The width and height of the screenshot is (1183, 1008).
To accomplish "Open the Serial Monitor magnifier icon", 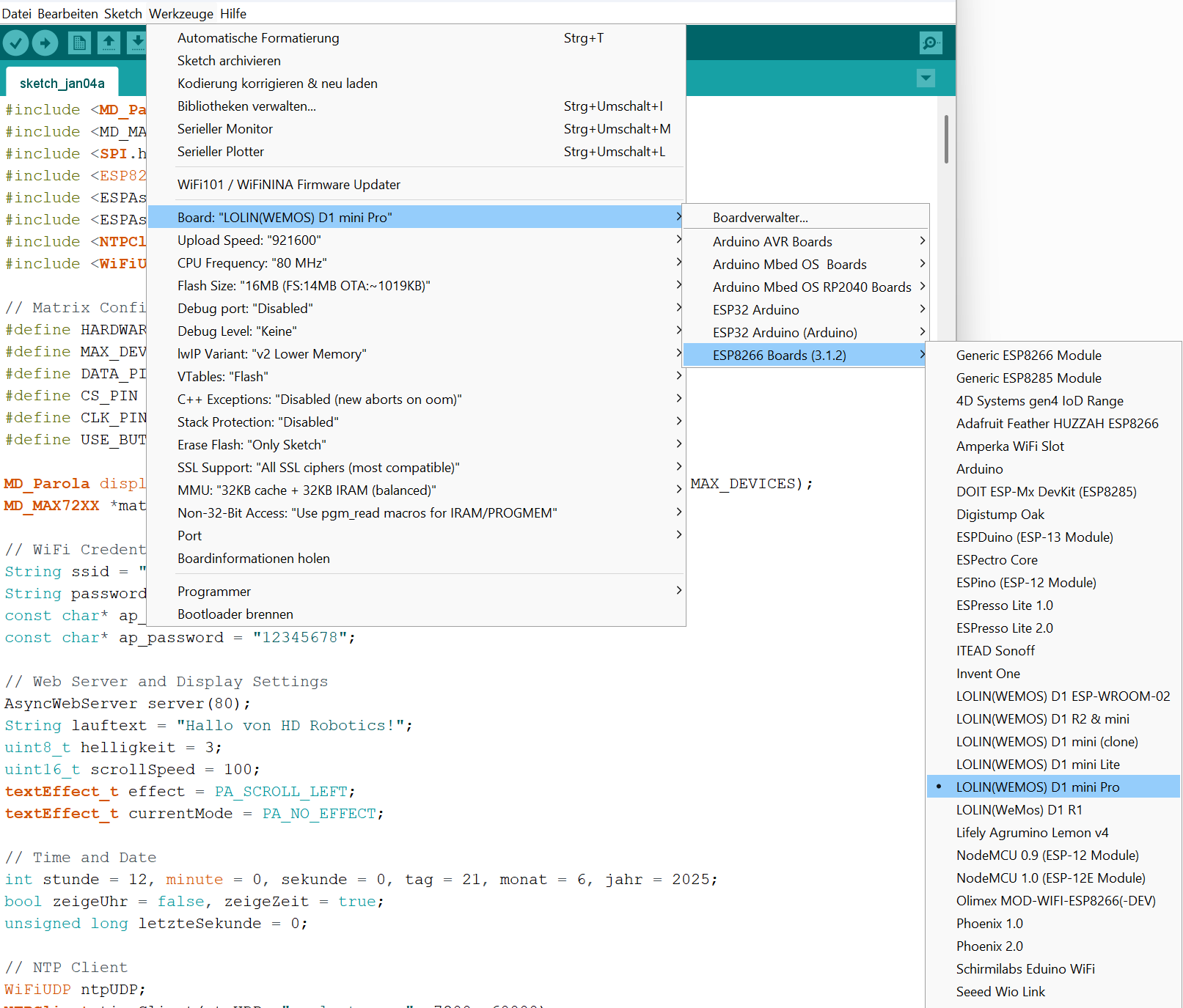I will click(x=931, y=43).
